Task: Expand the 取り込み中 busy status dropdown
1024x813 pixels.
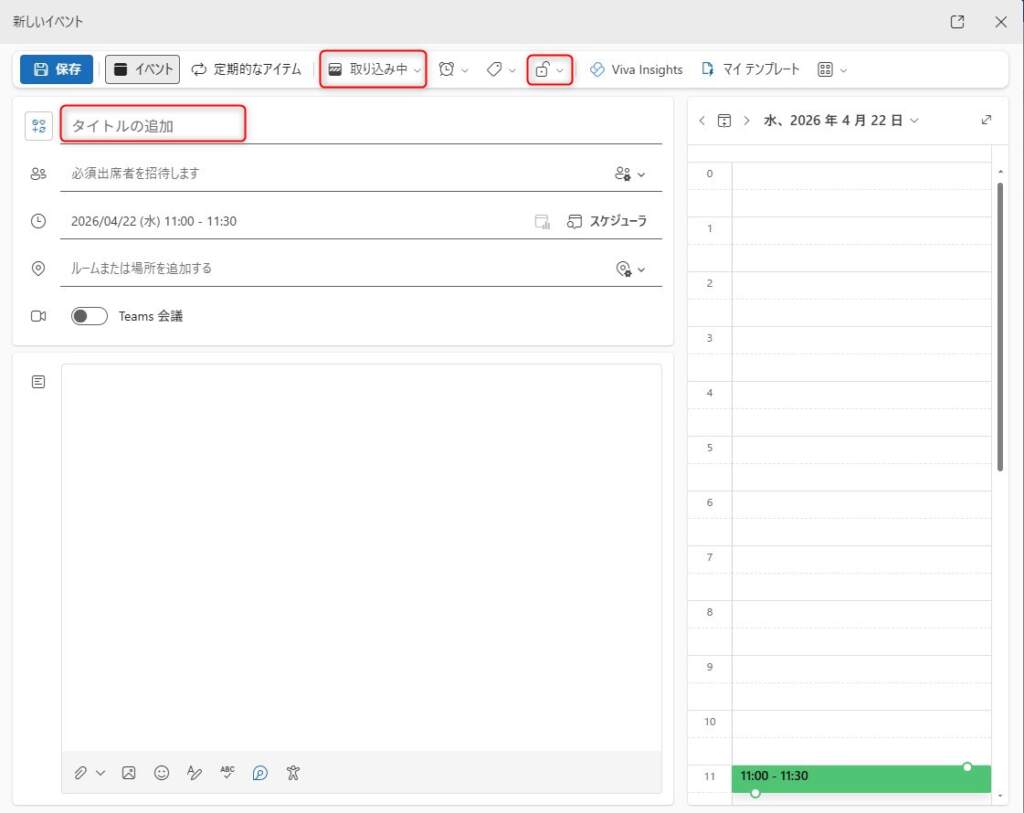Action: [x=374, y=69]
